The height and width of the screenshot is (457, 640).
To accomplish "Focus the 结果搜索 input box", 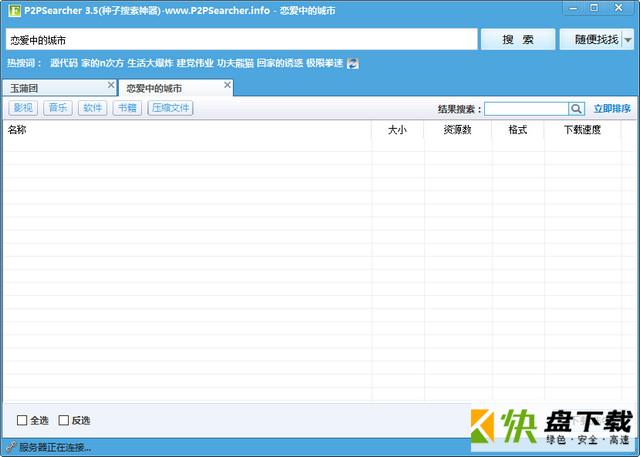I will [x=527, y=109].
